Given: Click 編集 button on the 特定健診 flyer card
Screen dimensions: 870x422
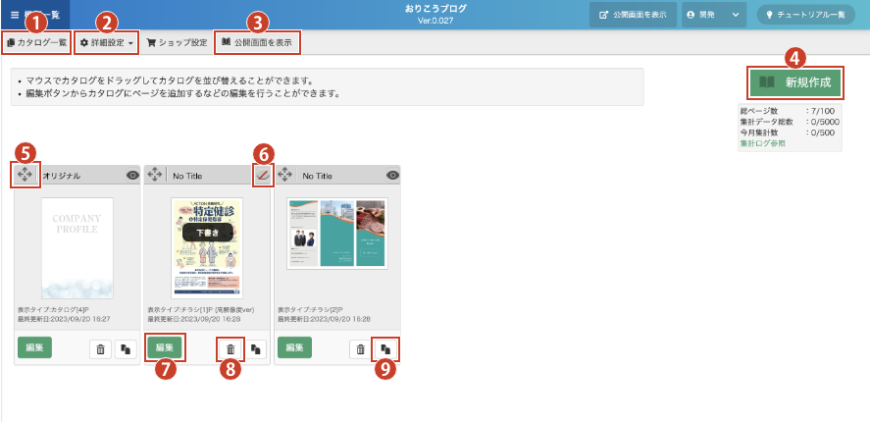Looking at the screenshot, I should 165,347.
